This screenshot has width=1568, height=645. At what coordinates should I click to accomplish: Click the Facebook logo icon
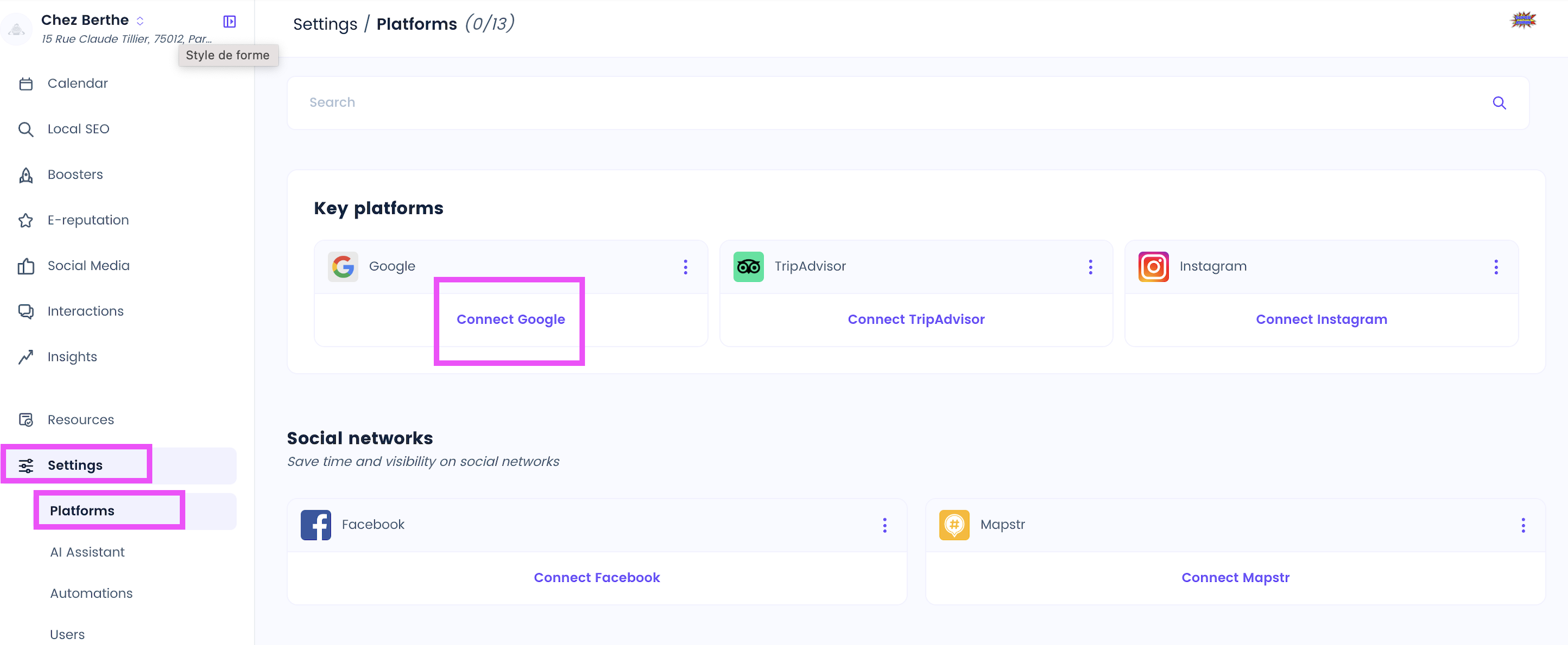coord(316,525)
